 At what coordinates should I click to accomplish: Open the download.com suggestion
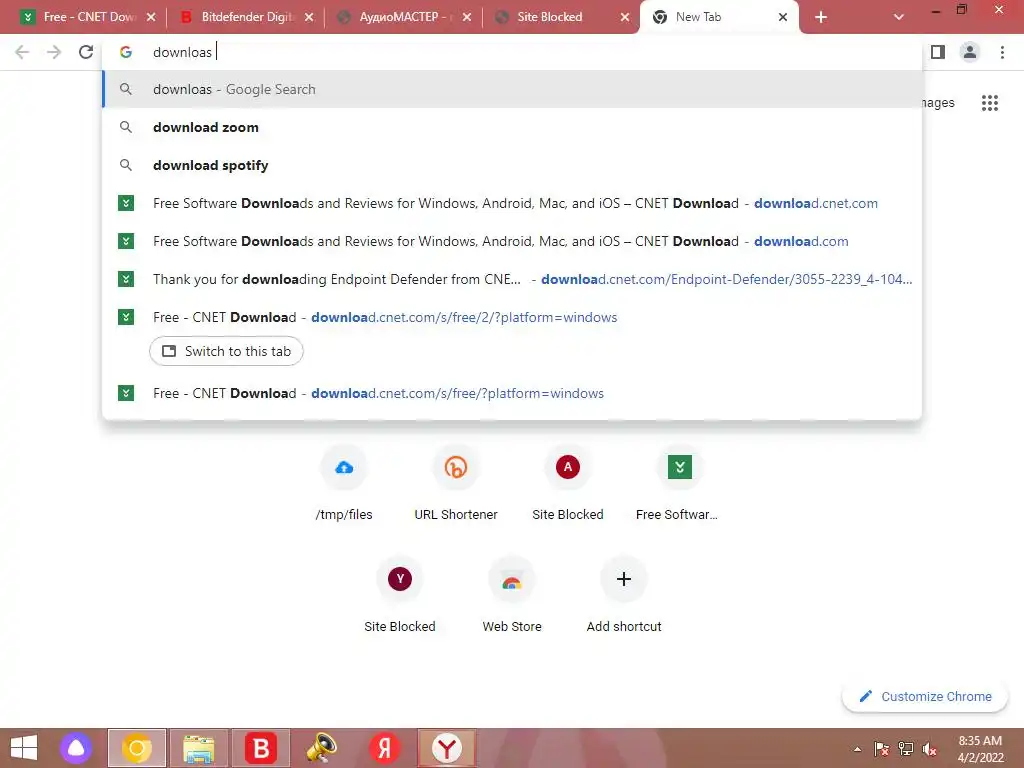[512, 241]
